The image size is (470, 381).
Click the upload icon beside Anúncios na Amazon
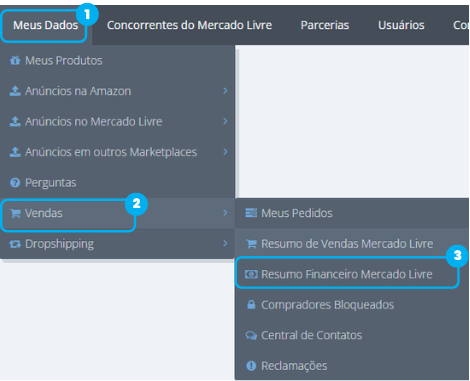coord(15,91)
